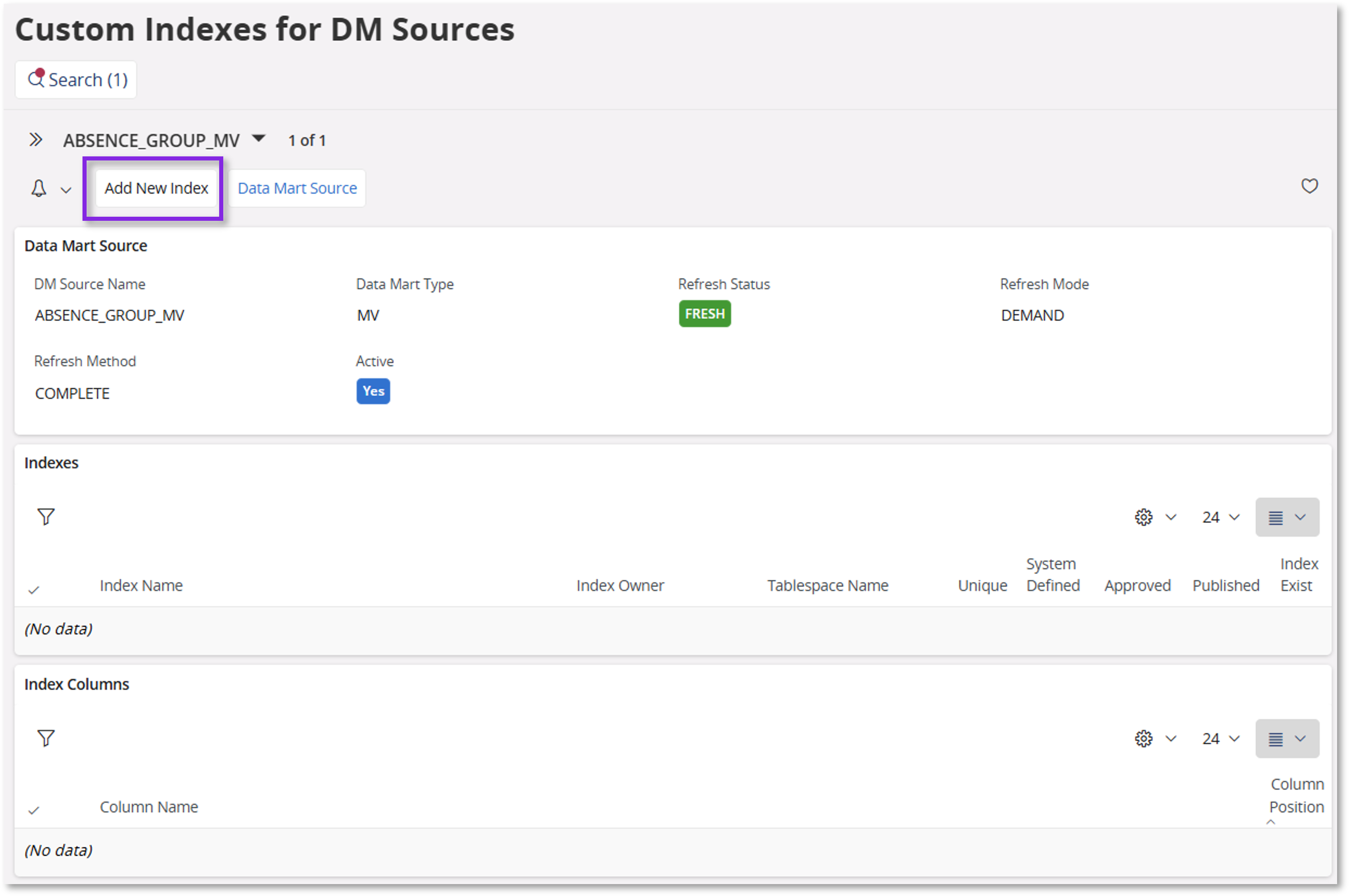1349x896 pixels.
Task: Open Index Columns list view mode button
Action: (x=1287, y=739)
